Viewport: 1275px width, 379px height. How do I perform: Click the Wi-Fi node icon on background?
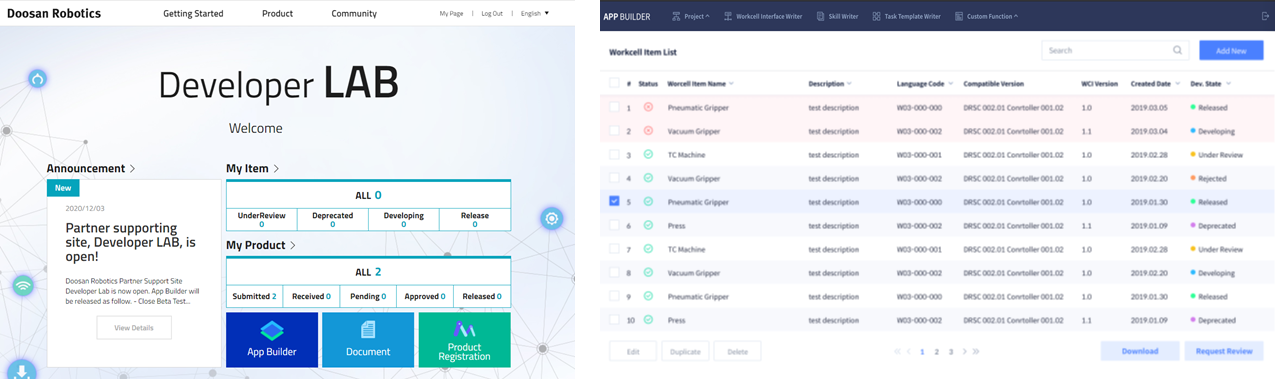pos(22,285)
